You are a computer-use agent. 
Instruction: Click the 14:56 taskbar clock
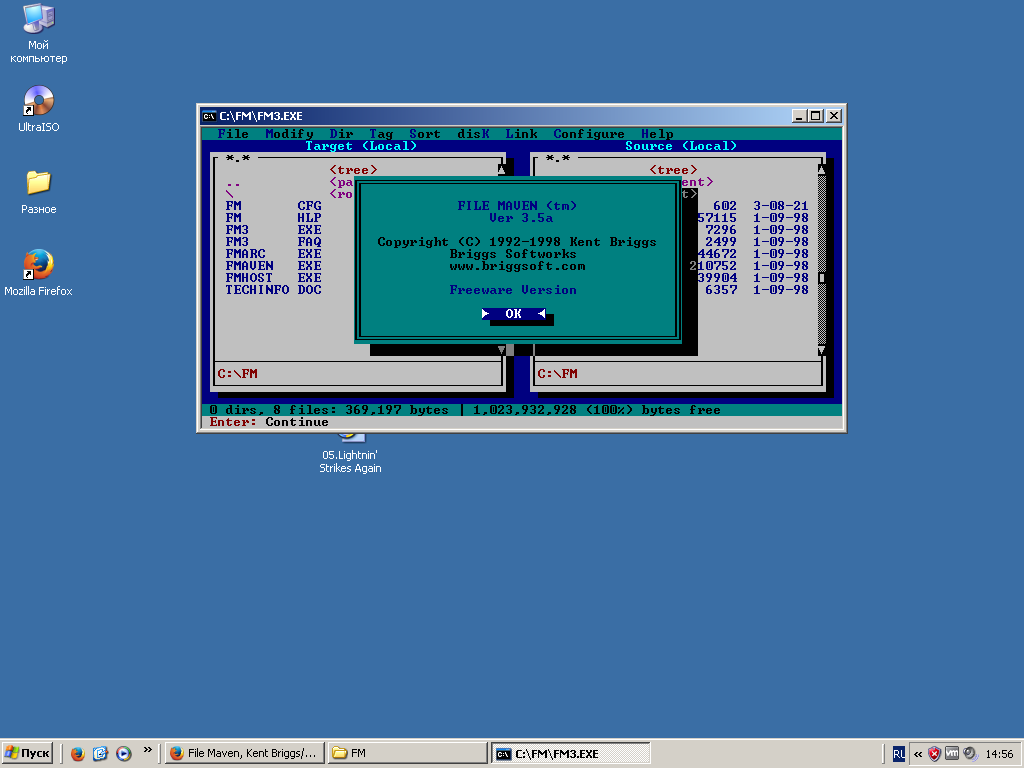pos(999,754)
